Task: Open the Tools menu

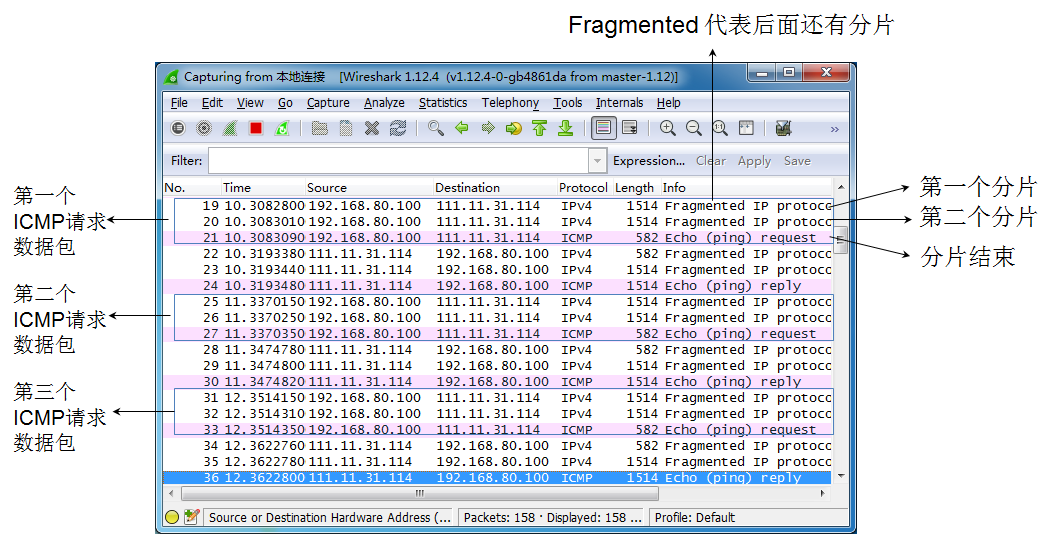Action: coord(568,103)
